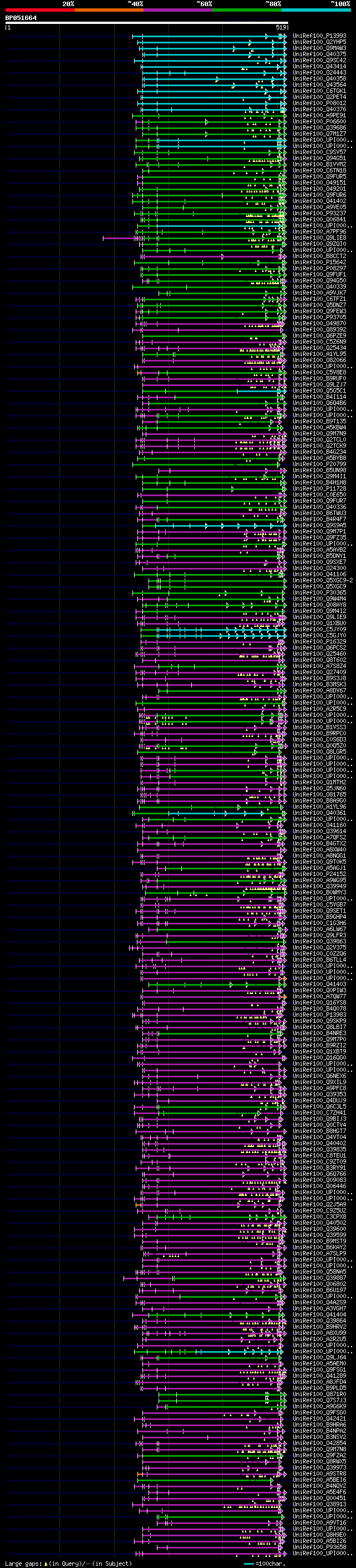Open hit UniRef100_Q43414
This screenshot has width=356, height=1568.
click(319, 66)
